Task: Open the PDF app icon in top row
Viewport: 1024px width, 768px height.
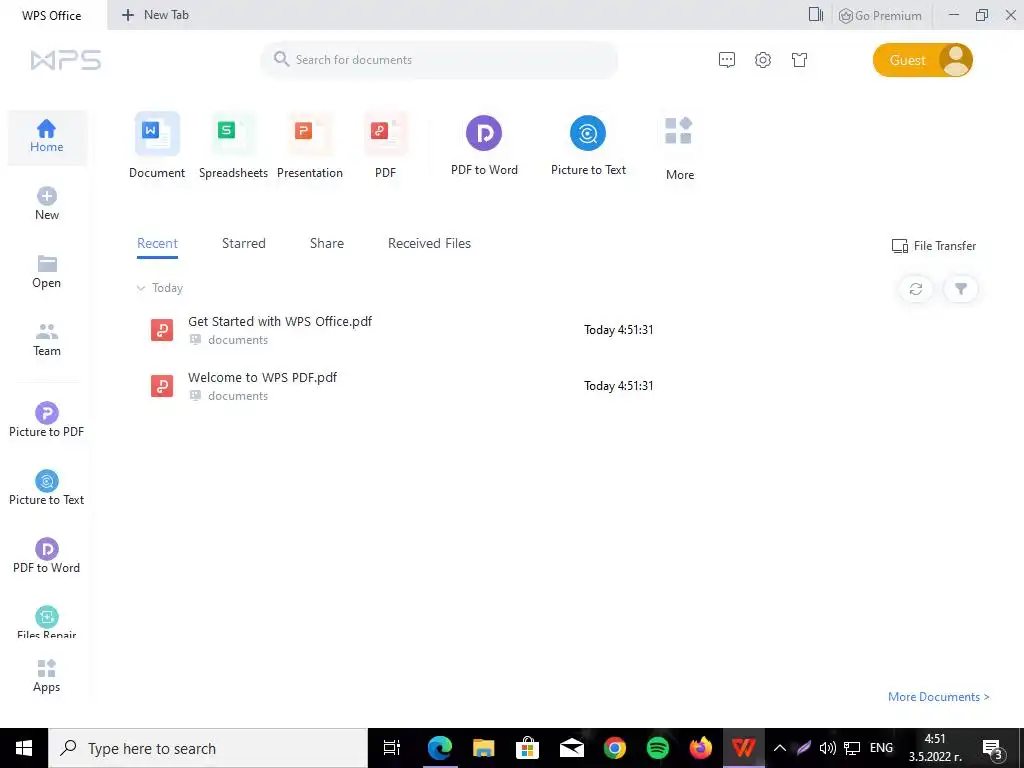Action: point(385,146)
